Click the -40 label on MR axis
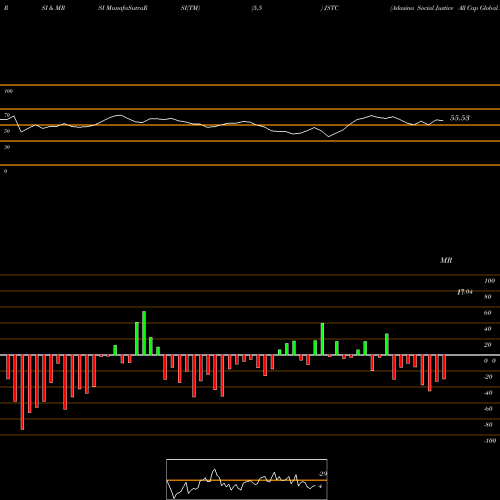Screen dimensions: 500x500 [488, 393]
